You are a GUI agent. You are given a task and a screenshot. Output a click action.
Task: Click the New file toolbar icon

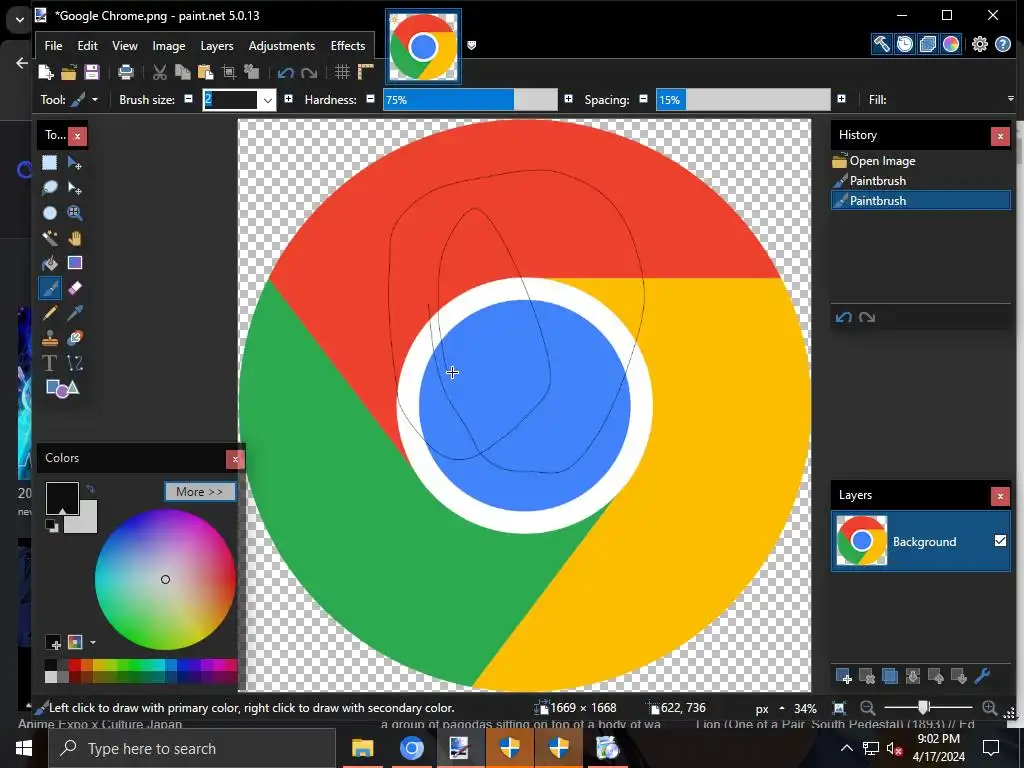point(46,72)
